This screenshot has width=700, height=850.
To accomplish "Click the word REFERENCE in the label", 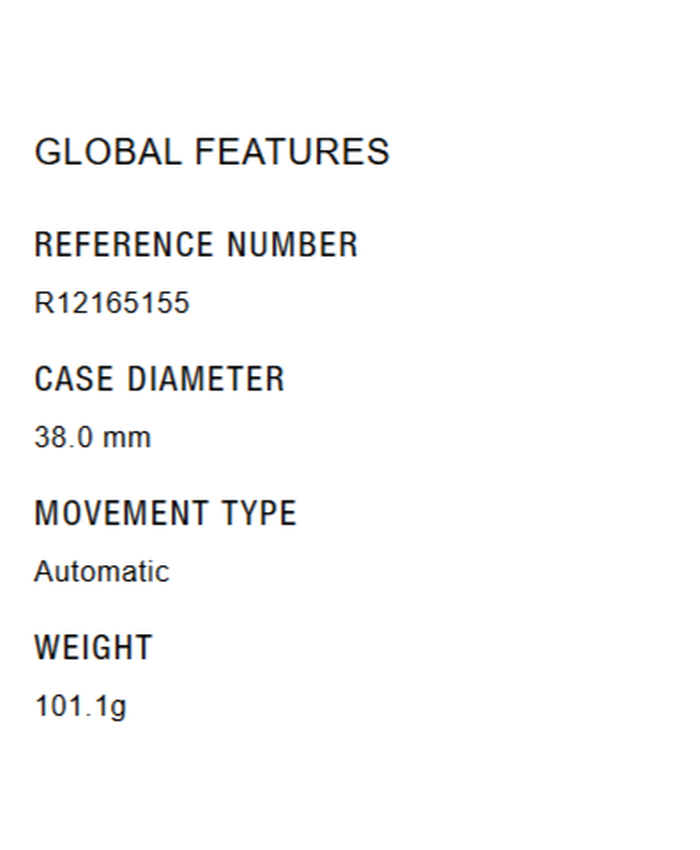I will tap(124, 245).
